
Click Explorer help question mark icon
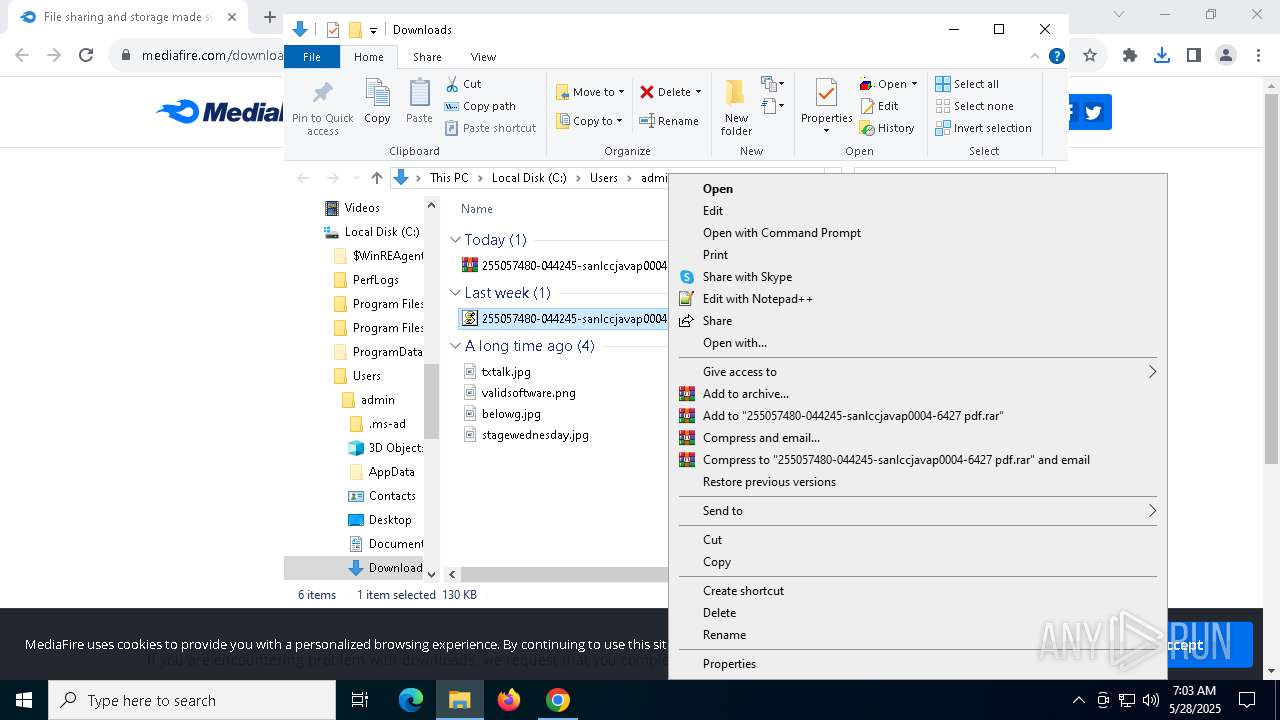click(1056, 57)
